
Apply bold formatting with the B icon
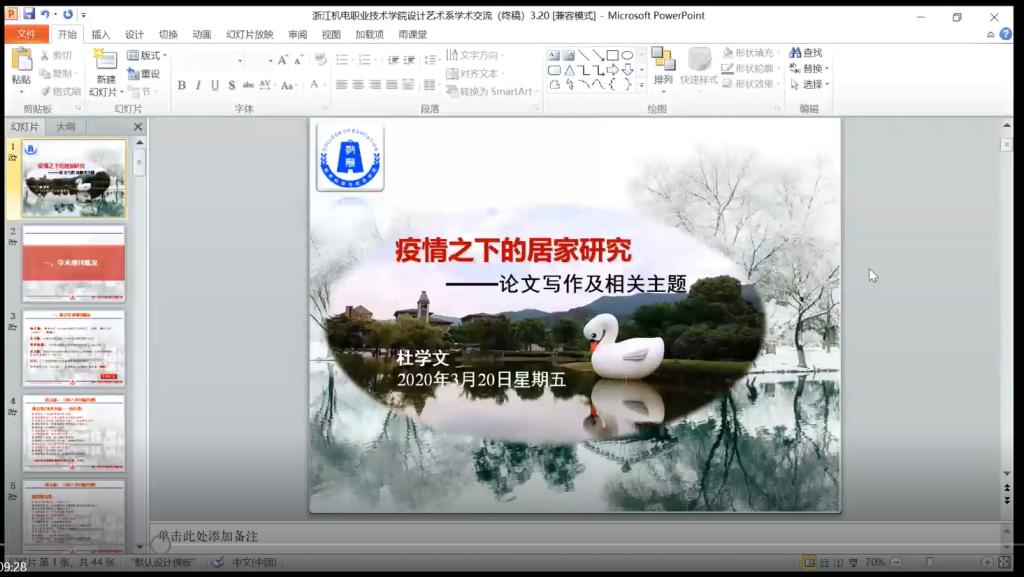pyautogui.click(x=183, y=86)
